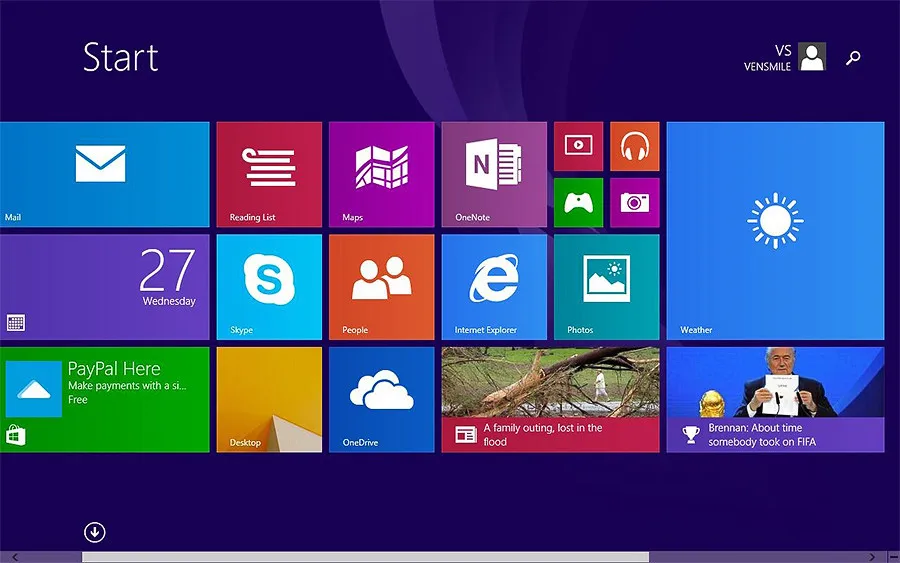Open news tile about family outing flood
The width and height of the screenshot is (900, 563).
(550, 399)
